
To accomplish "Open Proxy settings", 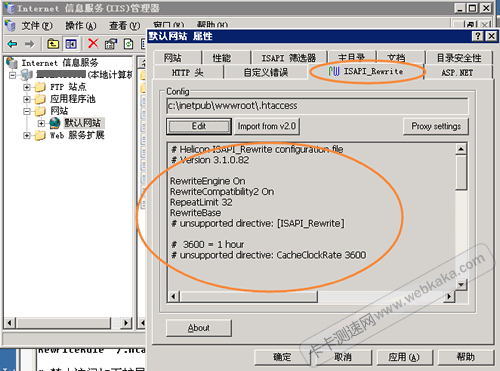I will pos(436,126).
